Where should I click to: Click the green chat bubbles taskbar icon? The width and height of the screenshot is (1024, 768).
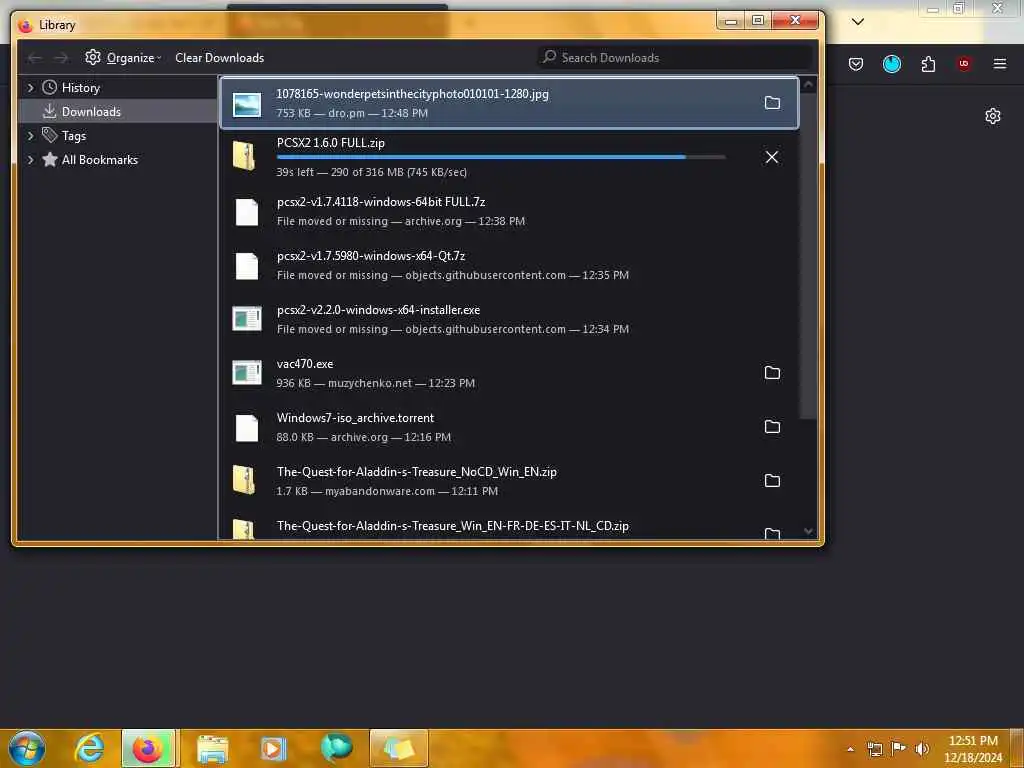coord(337,748)
